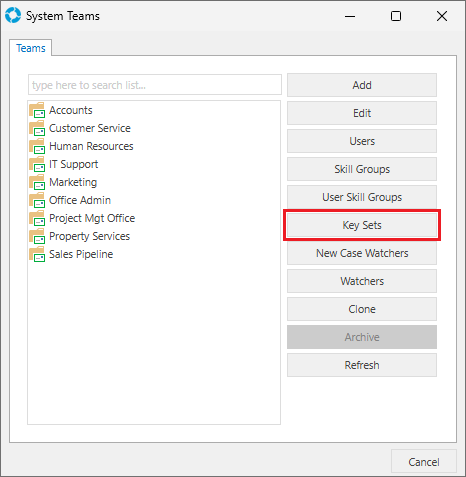Click the Office Admin folder icon
466x477 pixels.
point(37,200)
